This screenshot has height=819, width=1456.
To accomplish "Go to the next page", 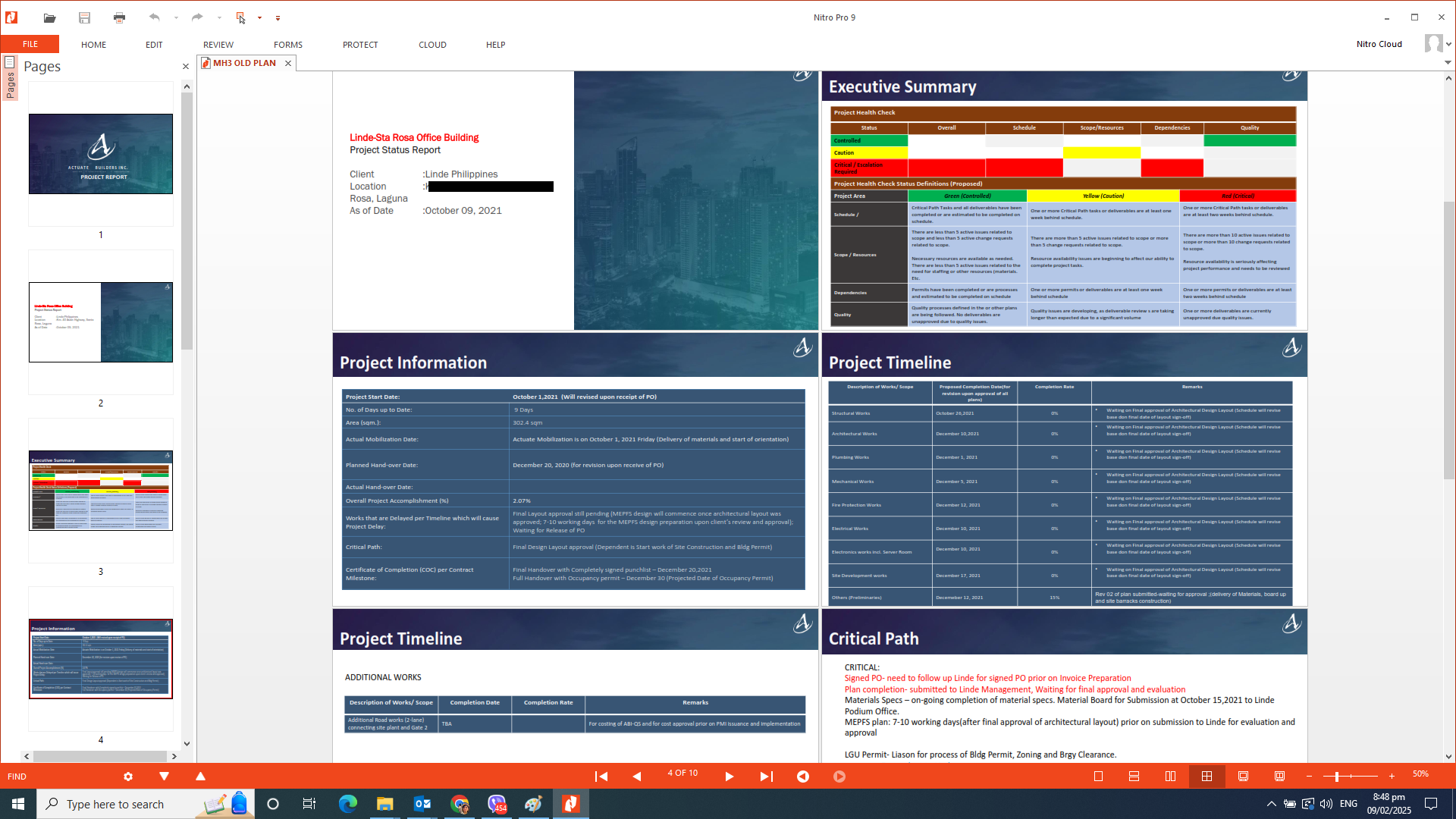I will pos(729,776).
